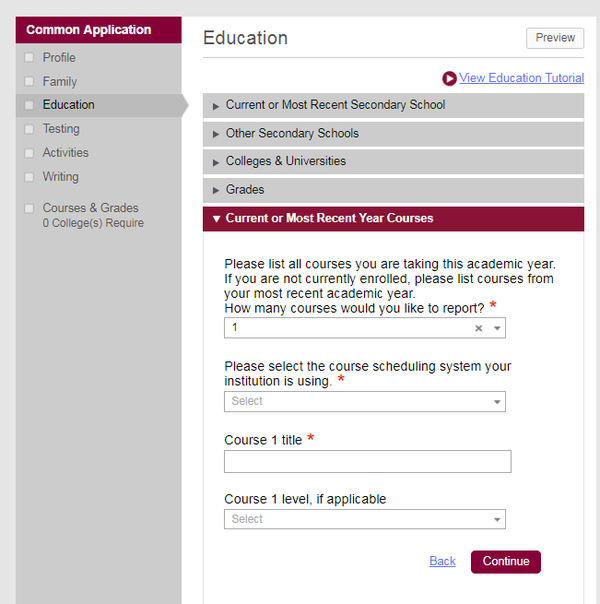Clear the number of courses selection
This screenshot has width=600, height=604.
click(478, 328)
